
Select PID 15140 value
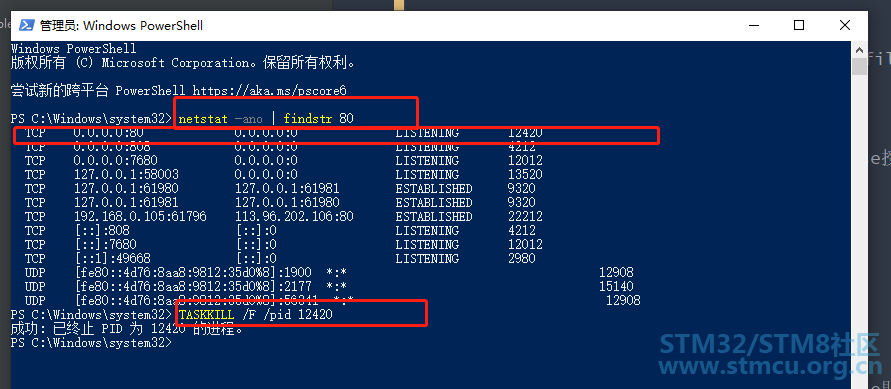pyautogui.click(x=617, y=287)
